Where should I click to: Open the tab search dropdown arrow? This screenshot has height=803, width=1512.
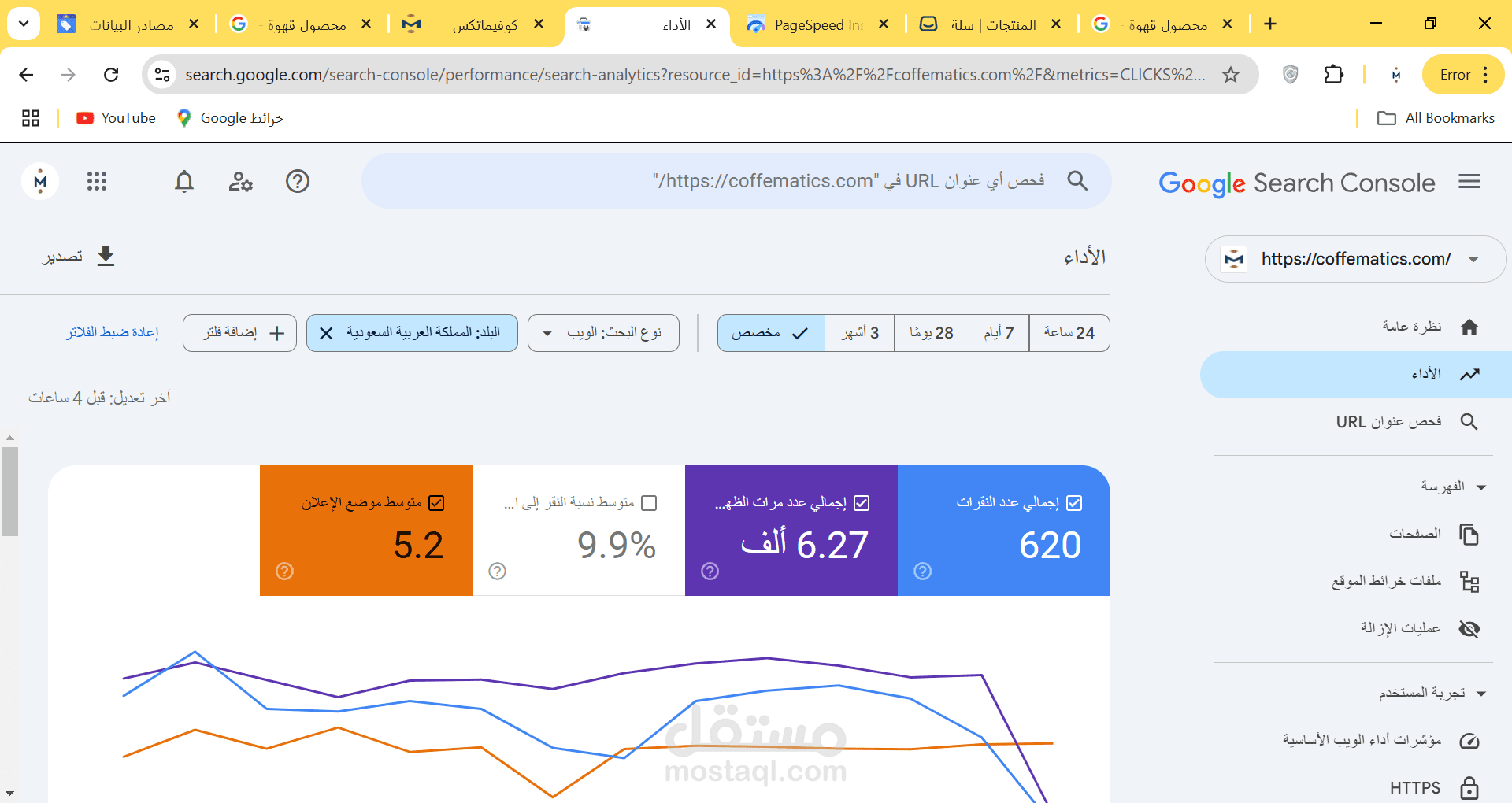point(24,24)
